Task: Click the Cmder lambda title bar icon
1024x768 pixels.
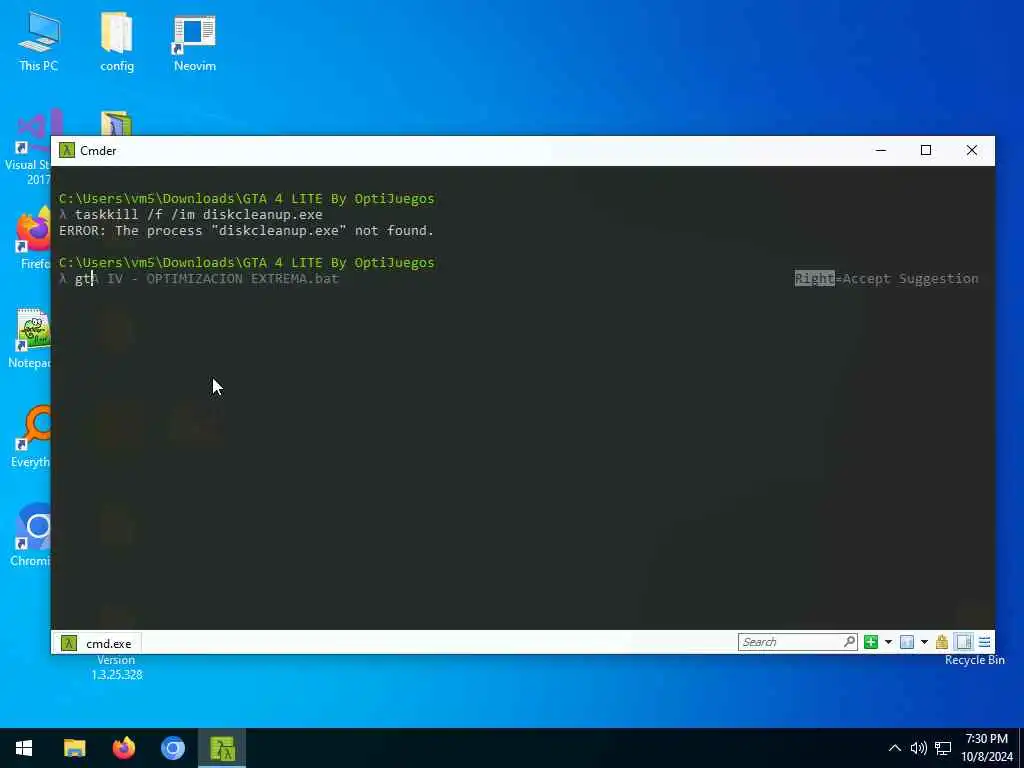Action: click(x=67, y=150)
